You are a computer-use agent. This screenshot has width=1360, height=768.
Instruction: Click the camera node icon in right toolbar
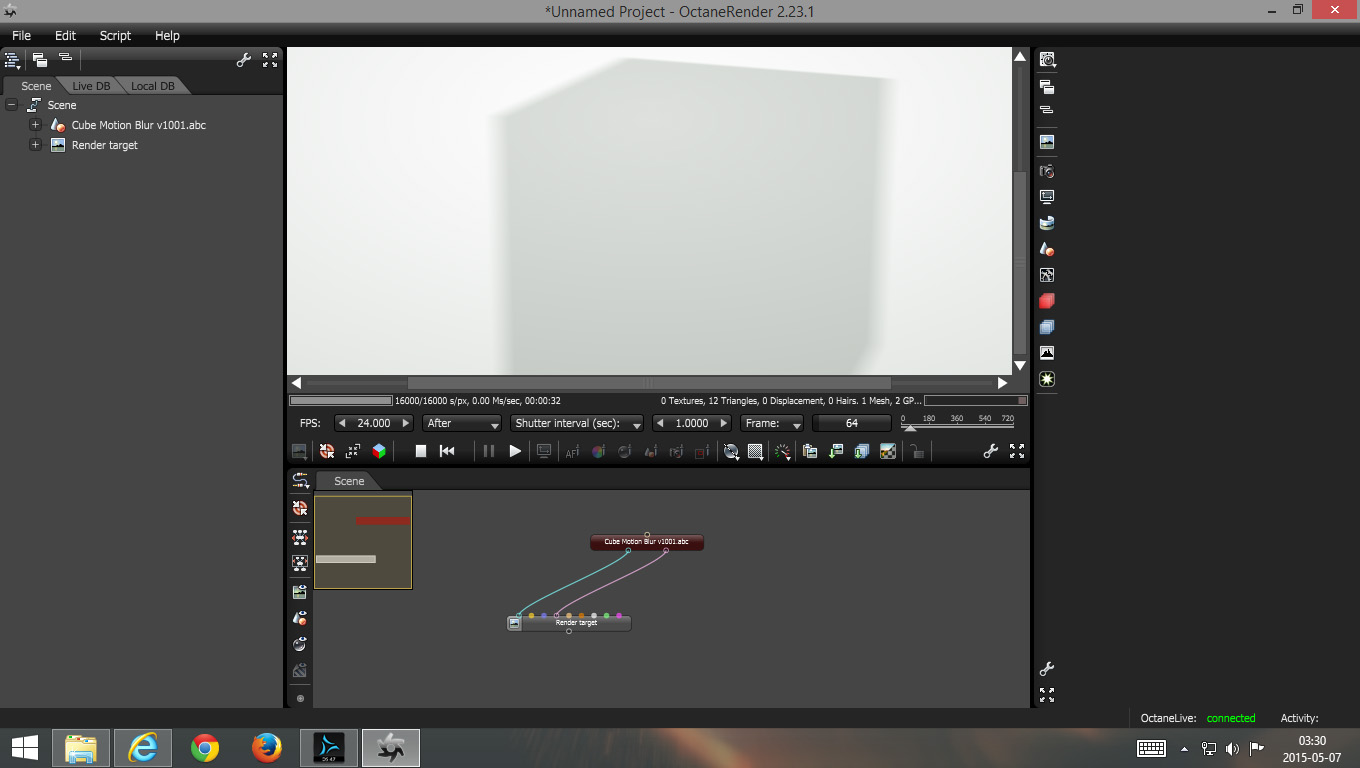[1047, 171]
